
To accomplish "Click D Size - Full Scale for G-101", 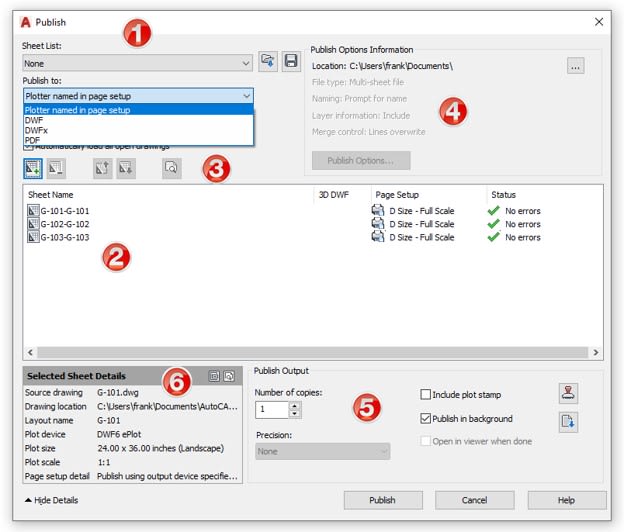I will (x=421, y=211).
